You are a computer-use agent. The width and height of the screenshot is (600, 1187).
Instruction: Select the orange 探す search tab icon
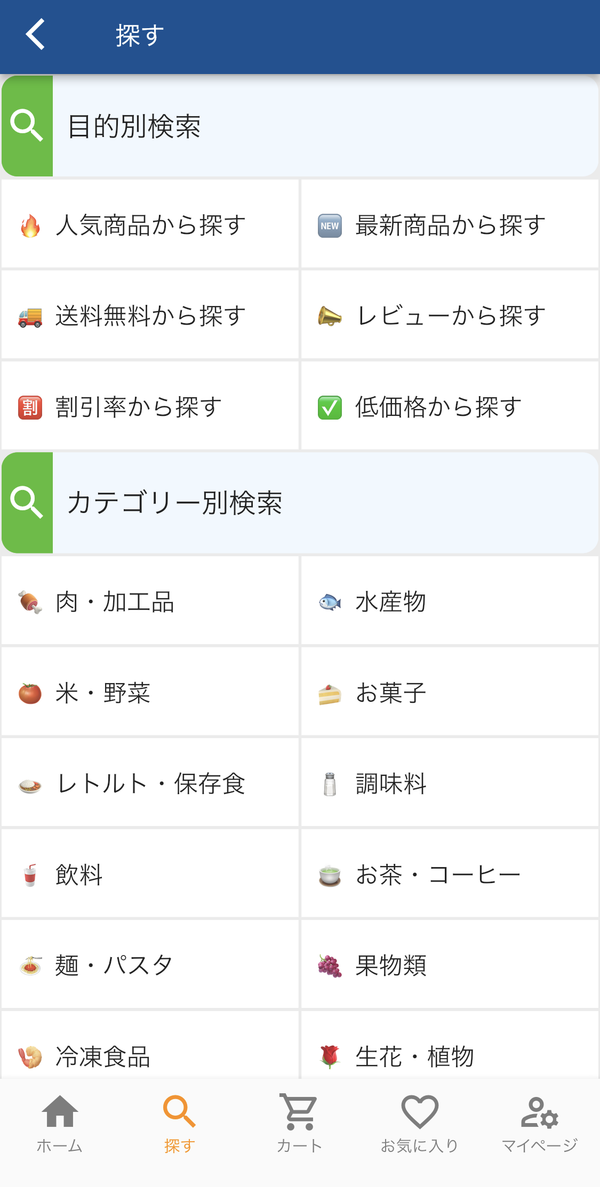[x=179, y=1111]
